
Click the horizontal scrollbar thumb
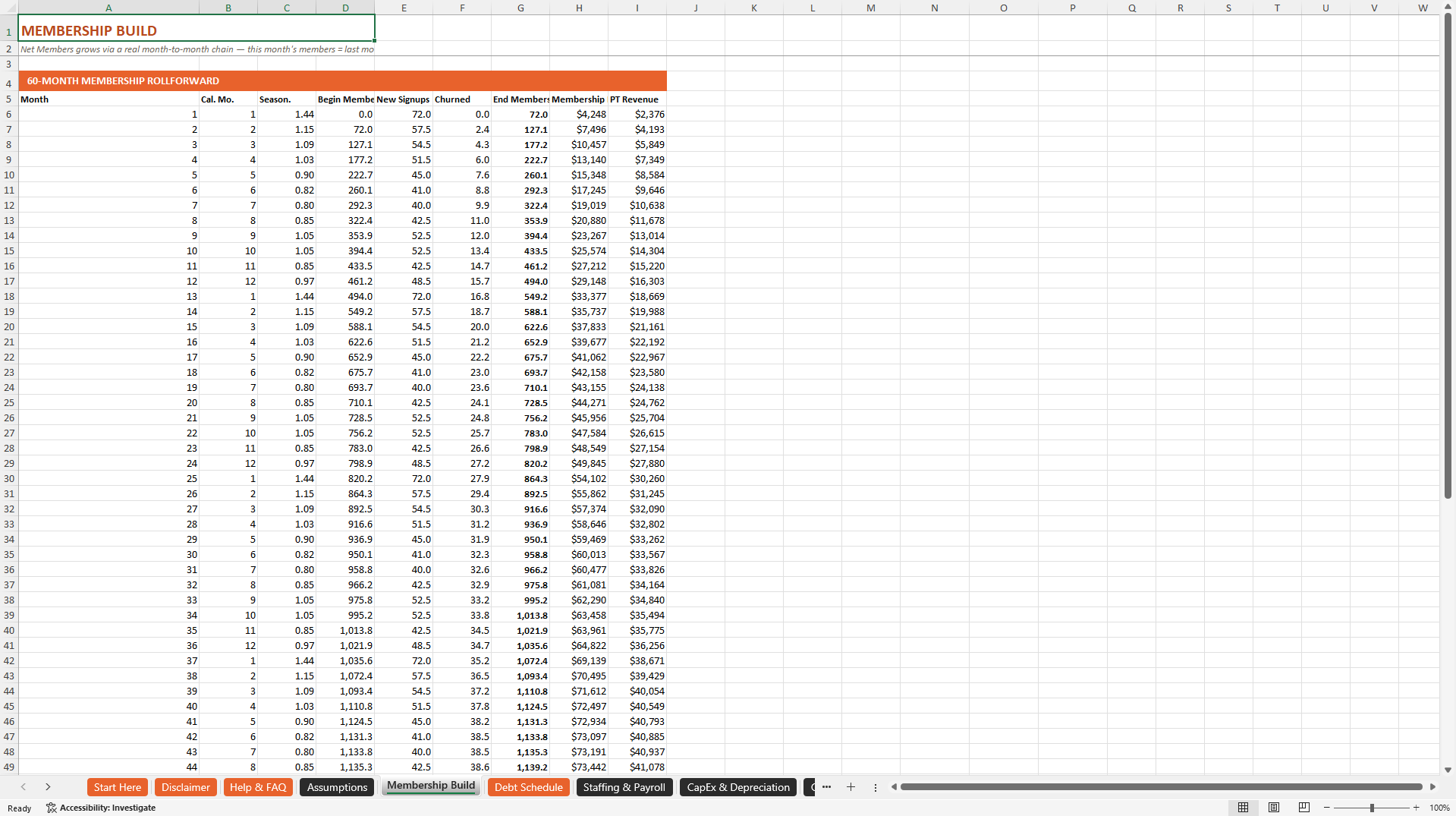coord(1161,787)
